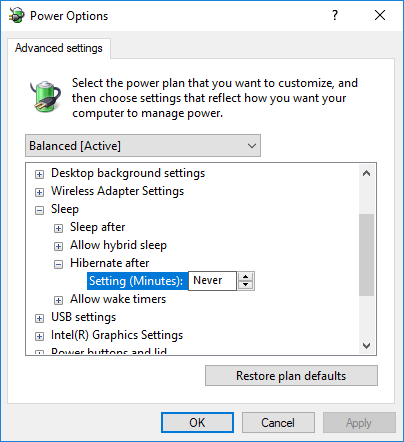Click Restore plan defaults button
Image resolution: width=404 pixels, height=442 pixels.
[x=291, y=376]
